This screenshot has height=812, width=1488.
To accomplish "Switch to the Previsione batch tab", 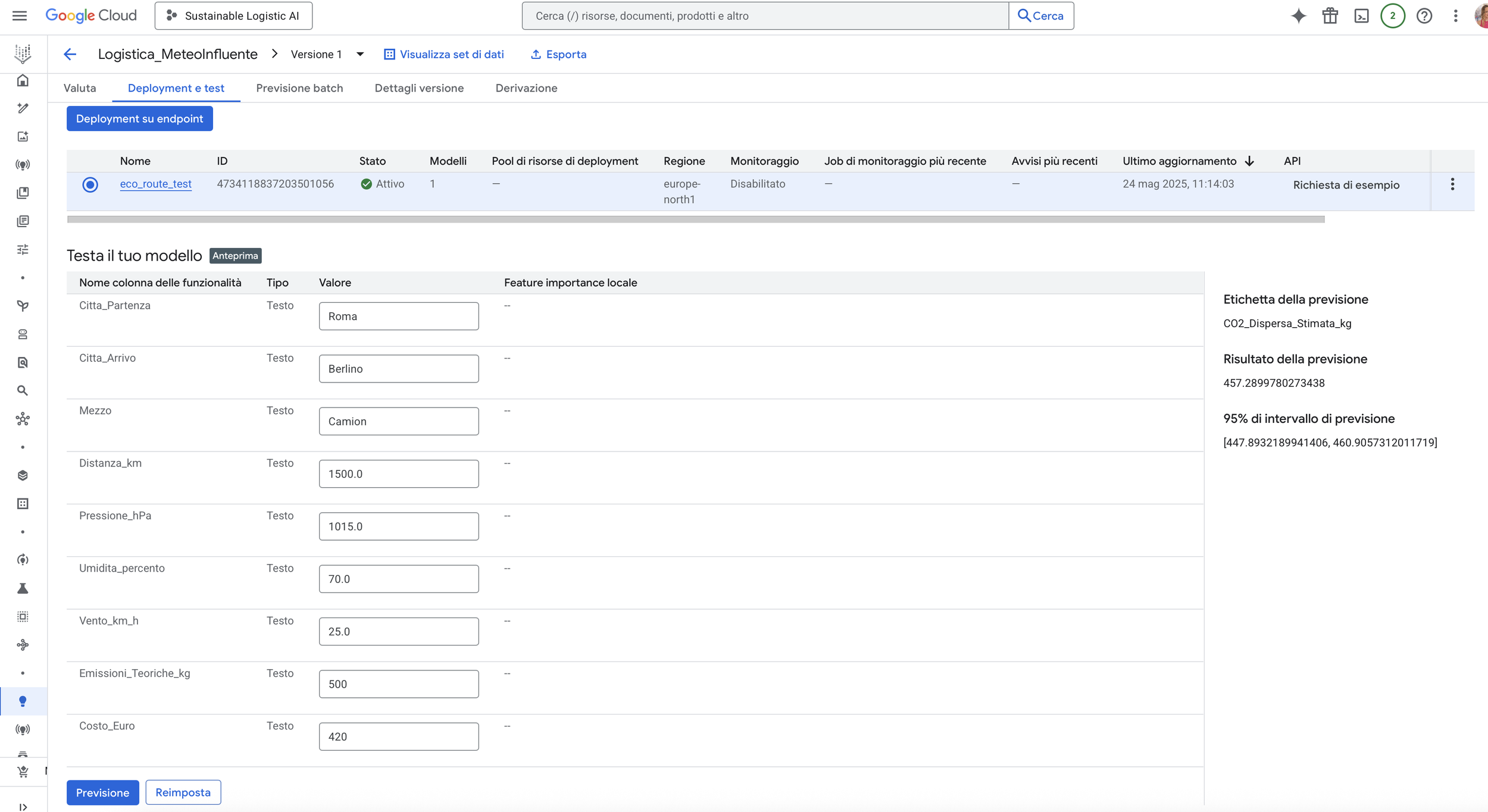I will (299, 88).
